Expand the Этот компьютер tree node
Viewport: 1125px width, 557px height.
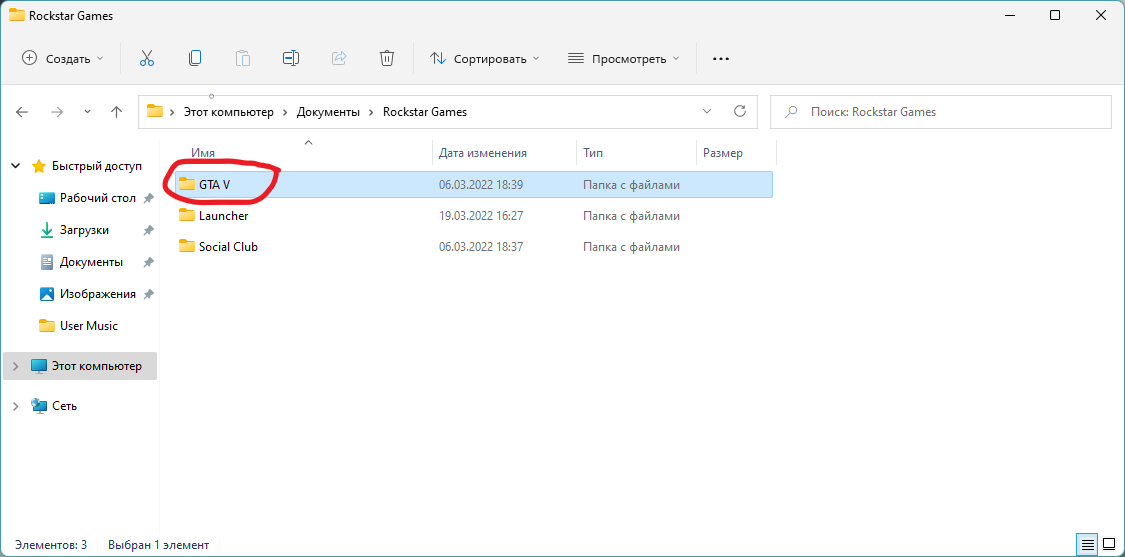pyautogui.click(x=16, y=366)
